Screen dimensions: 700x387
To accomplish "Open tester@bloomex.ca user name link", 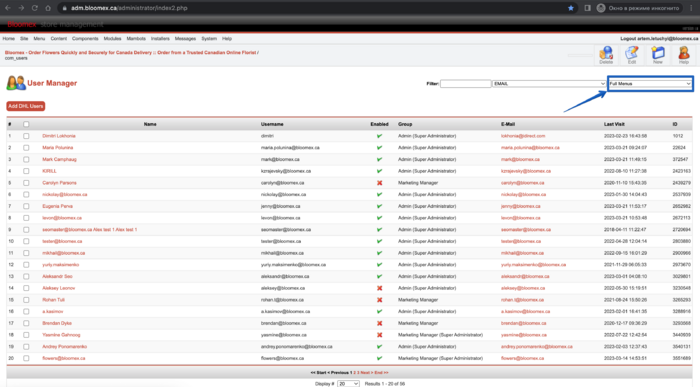I will (x=62, y=241).
